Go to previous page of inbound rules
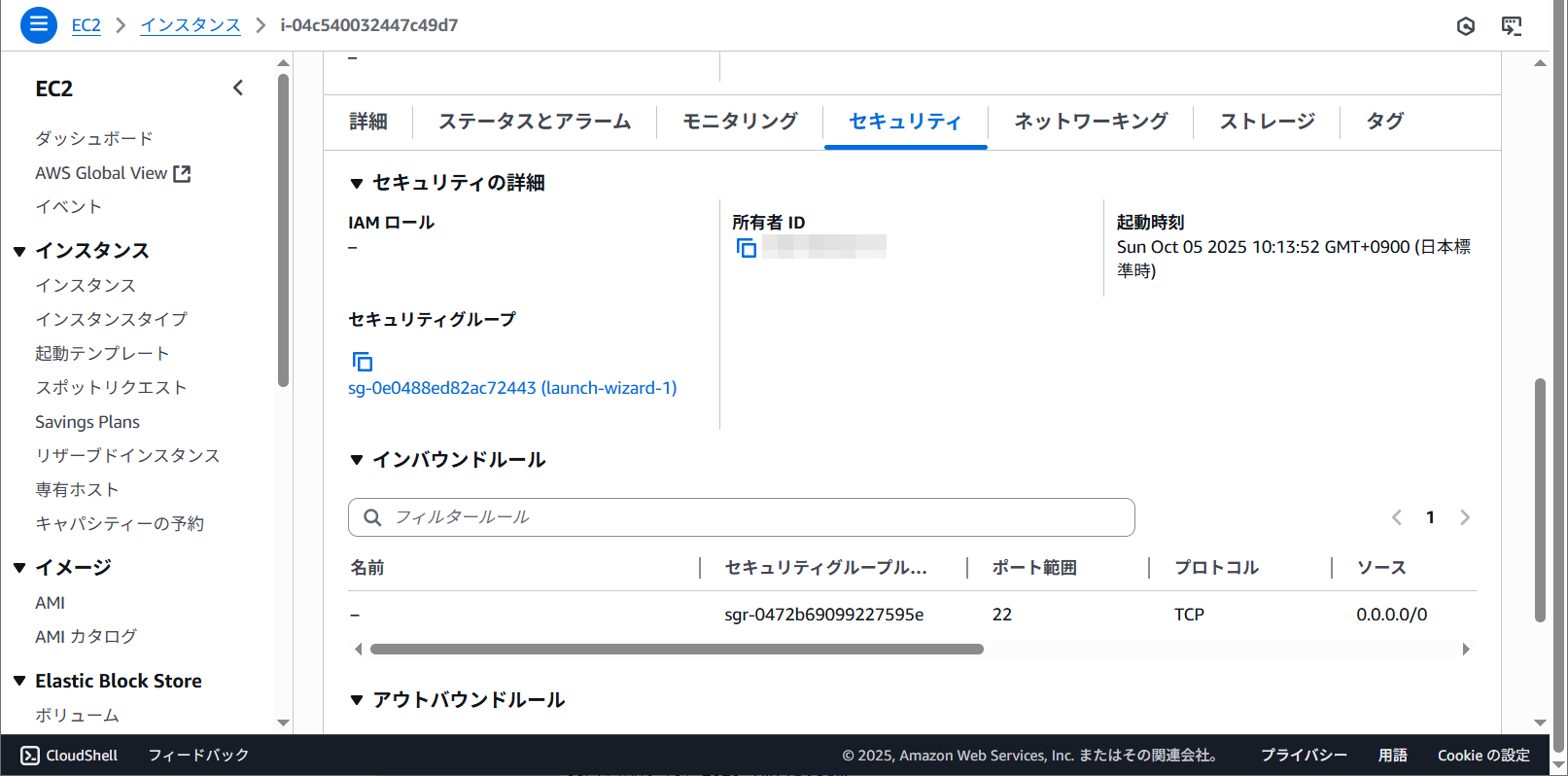 1397,517
